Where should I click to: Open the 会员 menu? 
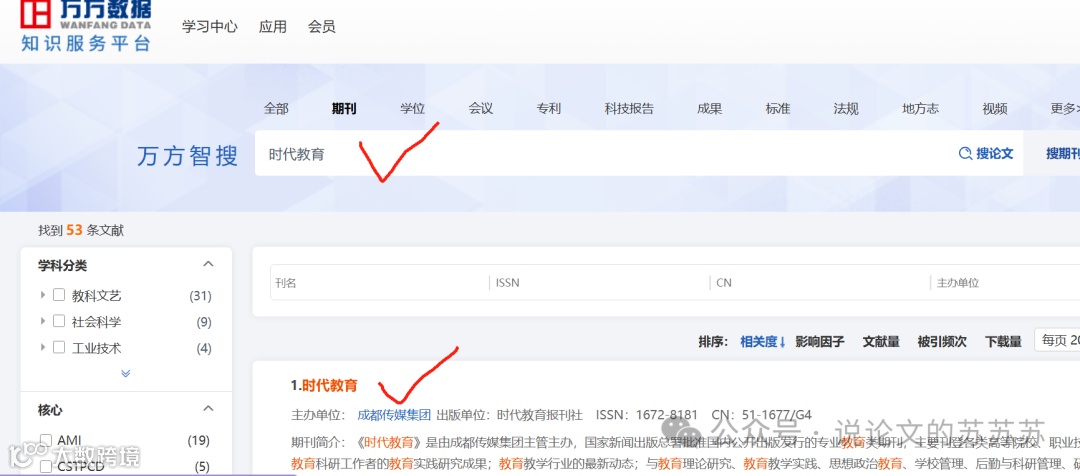coord(322,27)
